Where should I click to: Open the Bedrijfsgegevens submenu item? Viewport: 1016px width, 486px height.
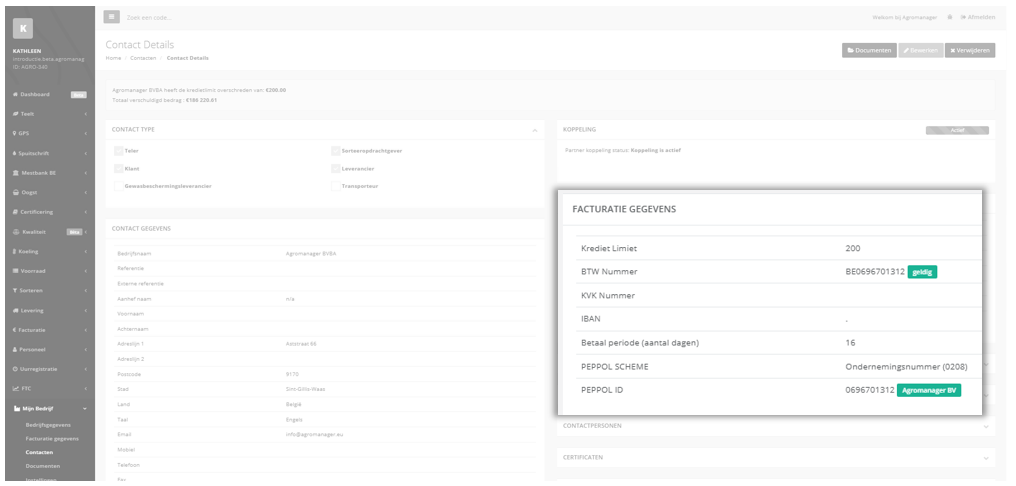coord(48,425)
